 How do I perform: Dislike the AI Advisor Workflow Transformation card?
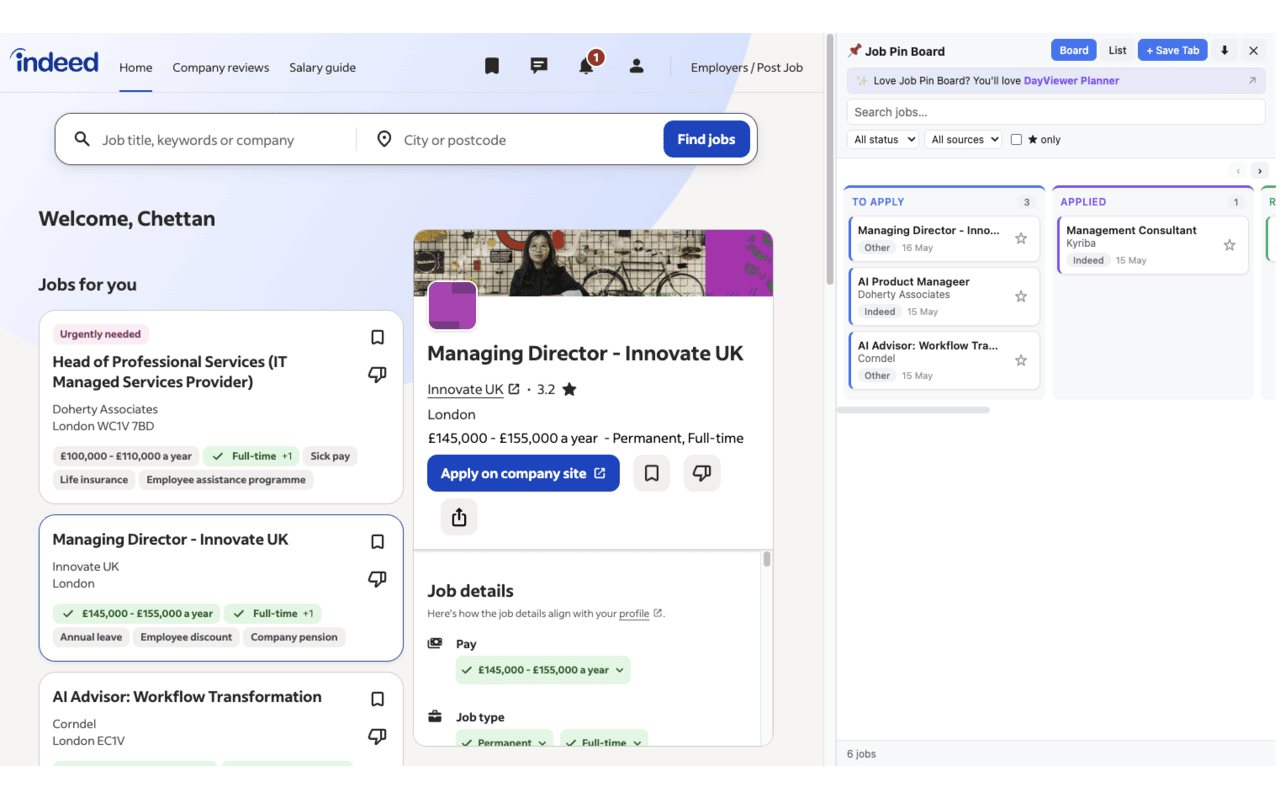pos(377,737)
